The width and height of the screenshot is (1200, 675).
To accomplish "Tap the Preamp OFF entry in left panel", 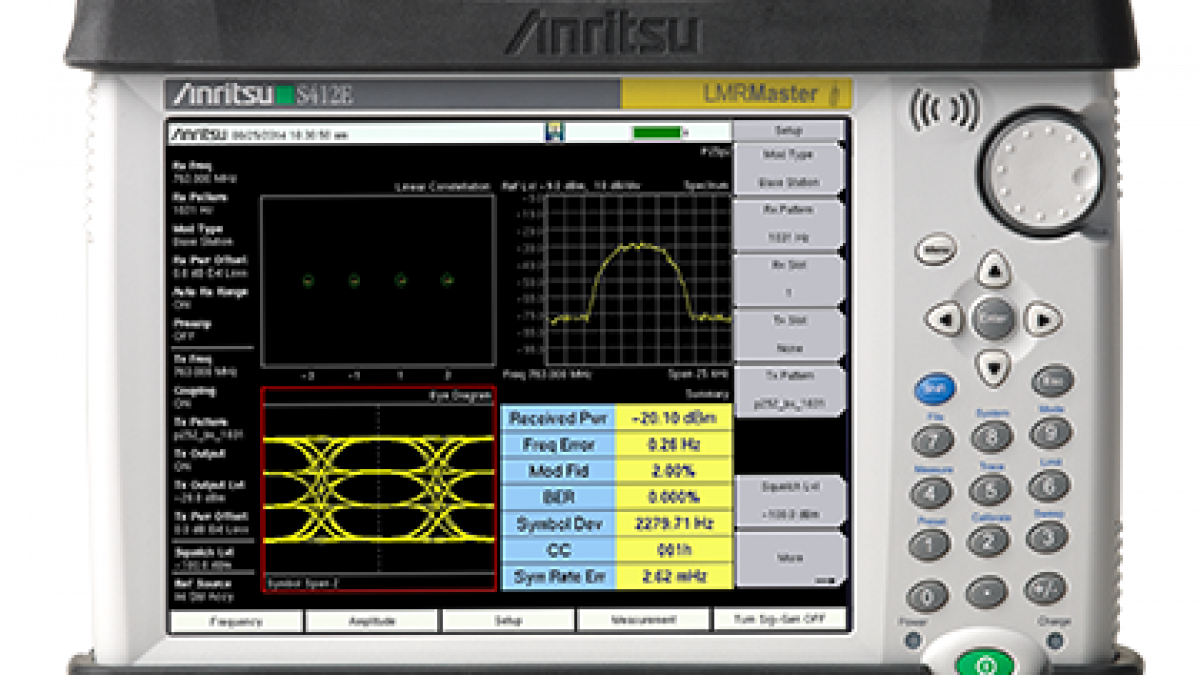I will pos(191,329).
